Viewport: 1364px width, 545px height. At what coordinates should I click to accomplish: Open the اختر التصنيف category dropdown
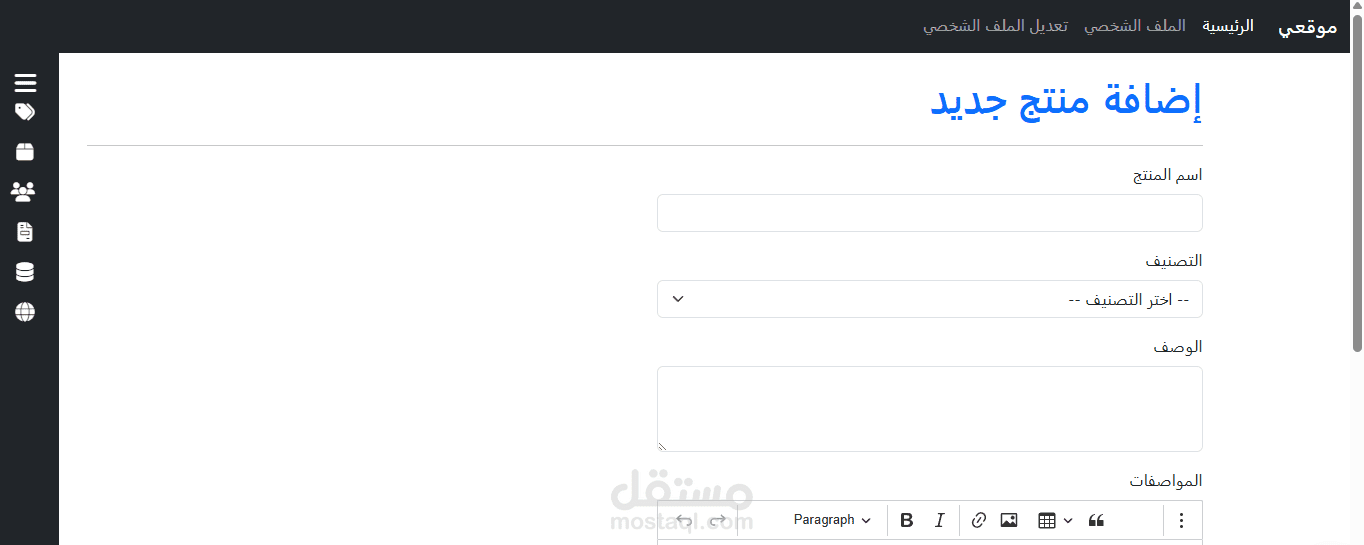pyautogui.click(x=930, y=299)
